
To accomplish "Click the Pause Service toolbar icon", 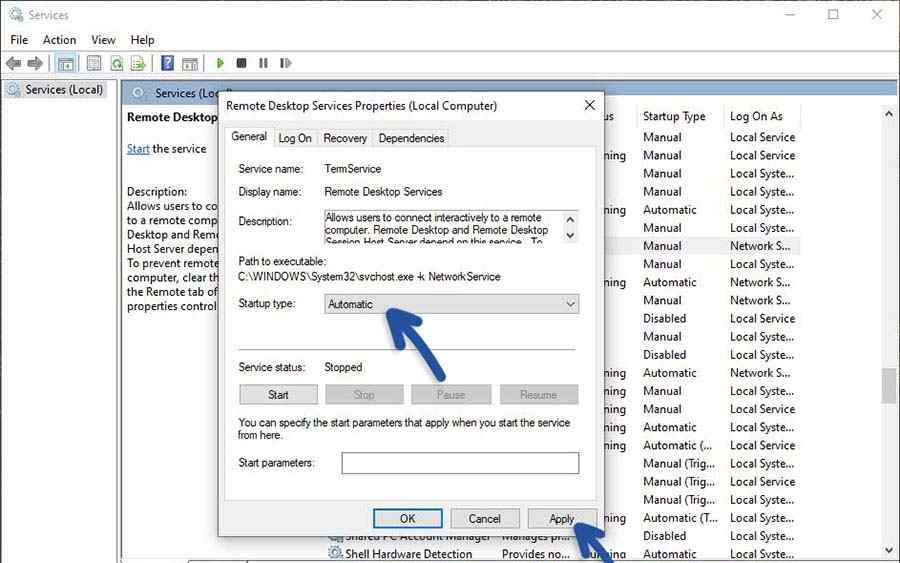I will [263, 63].
